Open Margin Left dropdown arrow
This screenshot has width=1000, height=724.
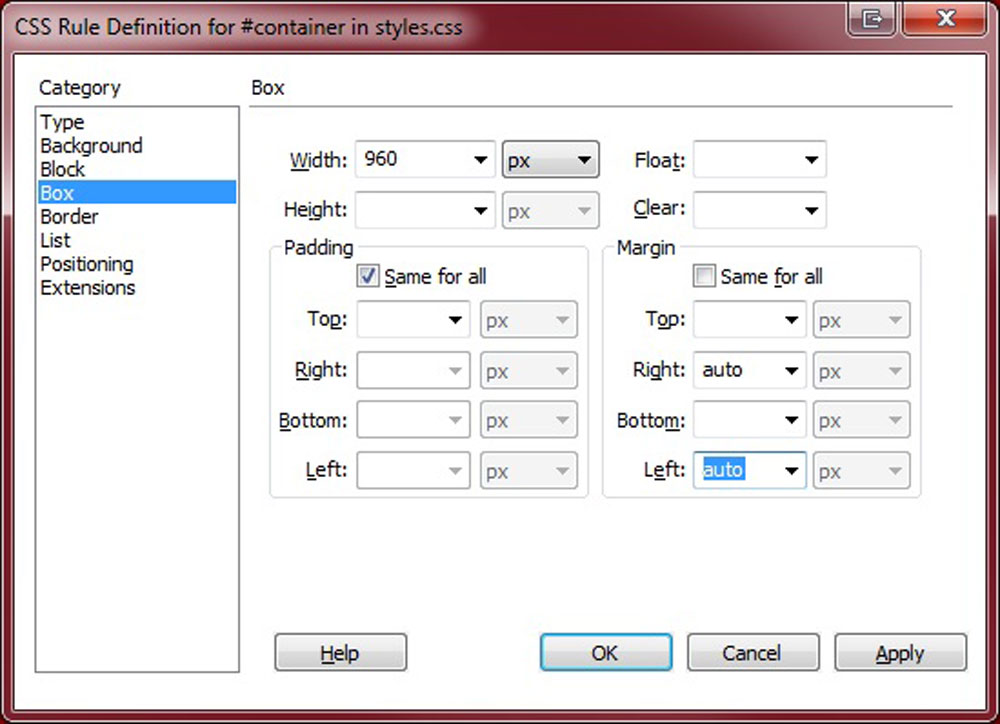[792, 471]
